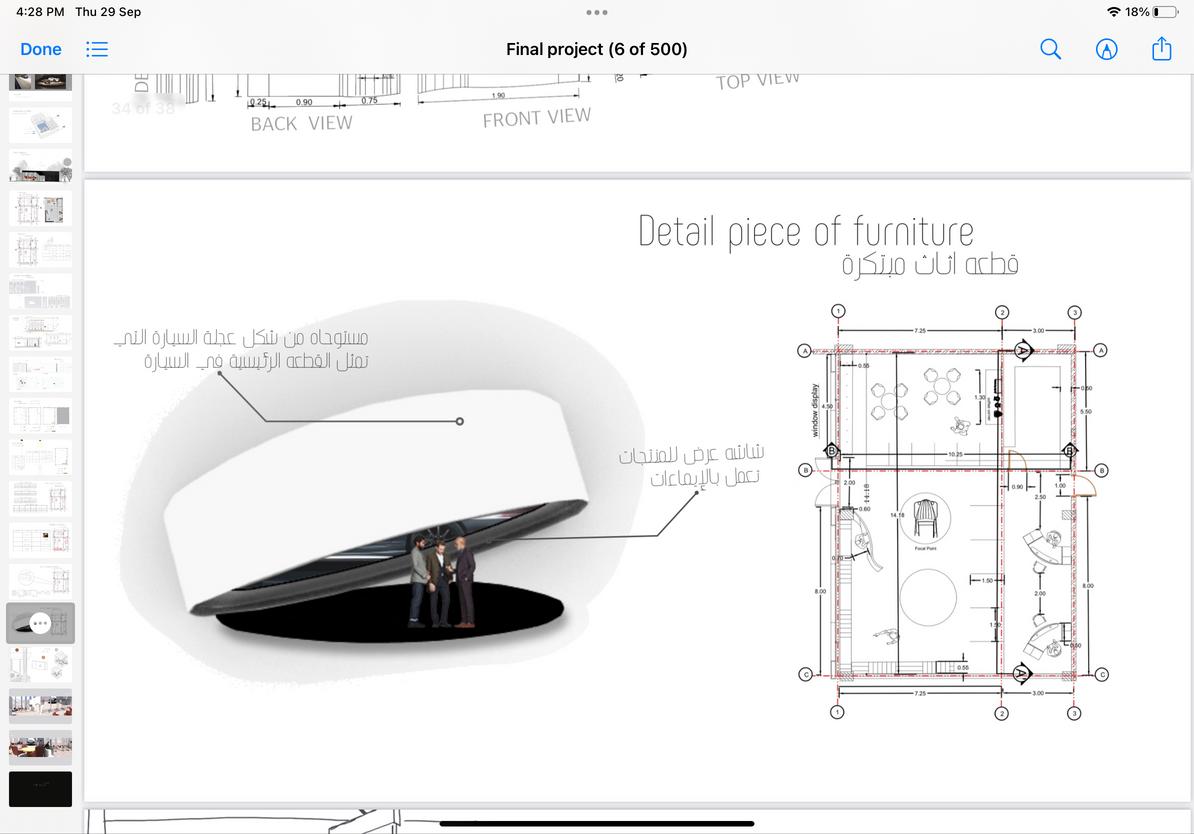Click the 'TOP VIEW' label
Viewport: 1194px width, 834px height.
[x=758, y=80]
